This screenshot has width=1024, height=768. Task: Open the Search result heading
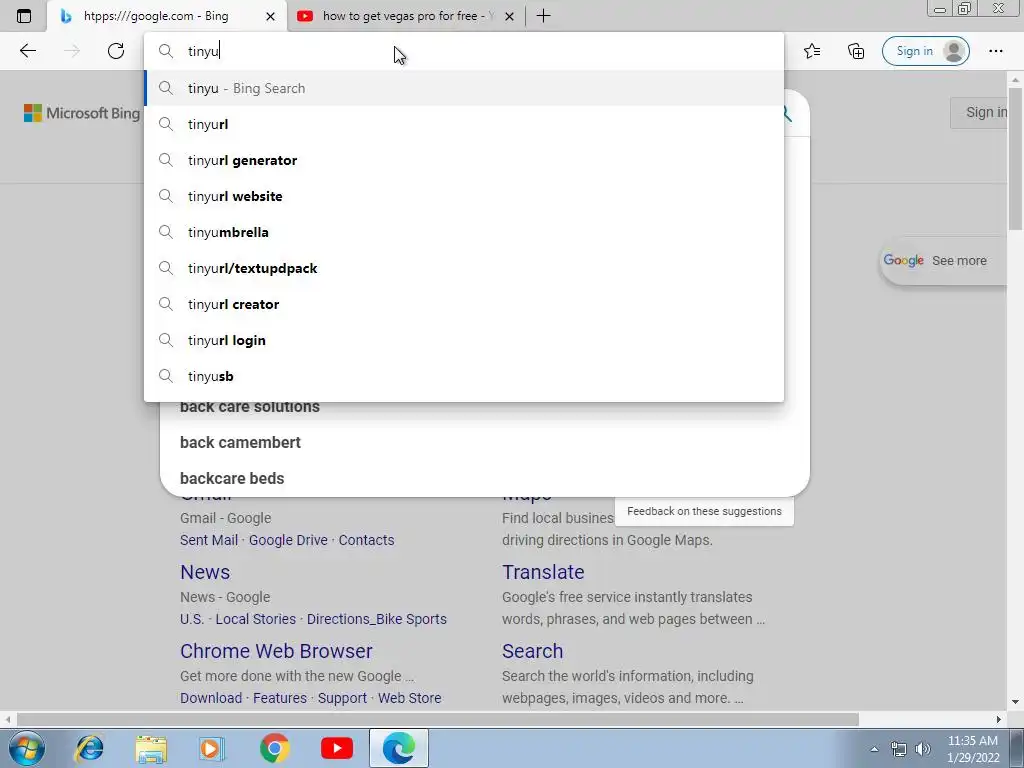point(532,651)
